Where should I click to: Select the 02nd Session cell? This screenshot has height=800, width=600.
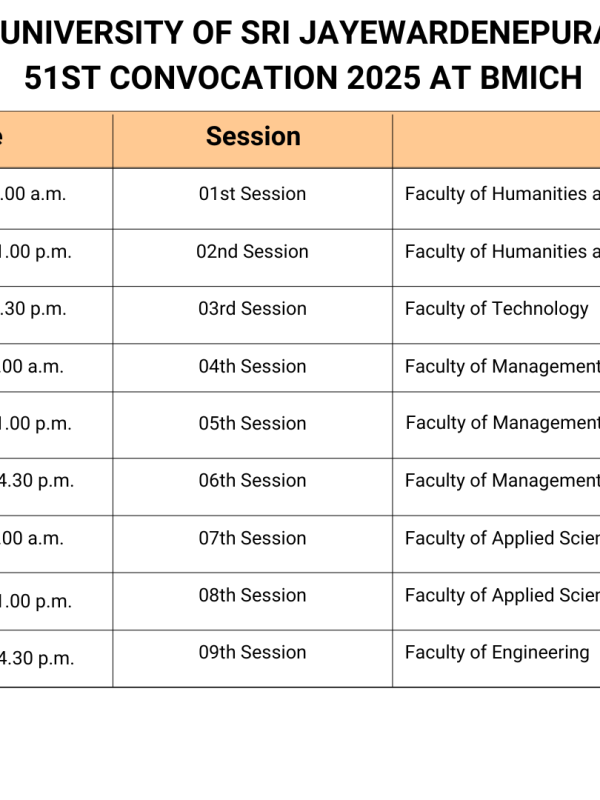click(x=252, y=252)
